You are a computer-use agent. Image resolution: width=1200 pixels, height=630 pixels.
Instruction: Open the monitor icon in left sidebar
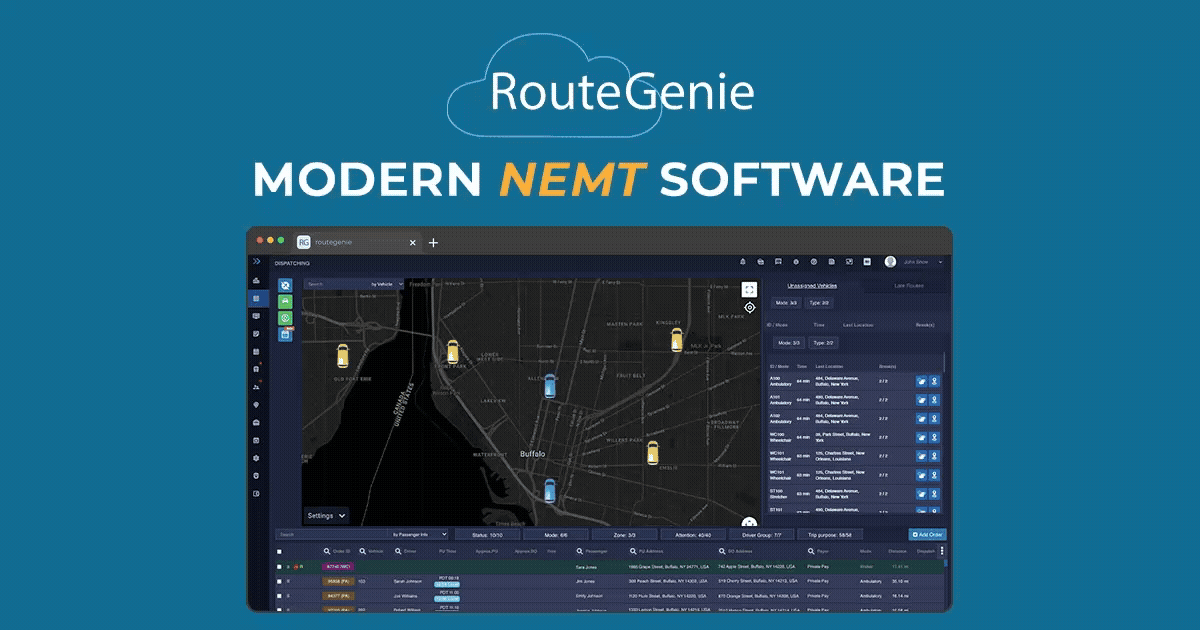(257, 316)
